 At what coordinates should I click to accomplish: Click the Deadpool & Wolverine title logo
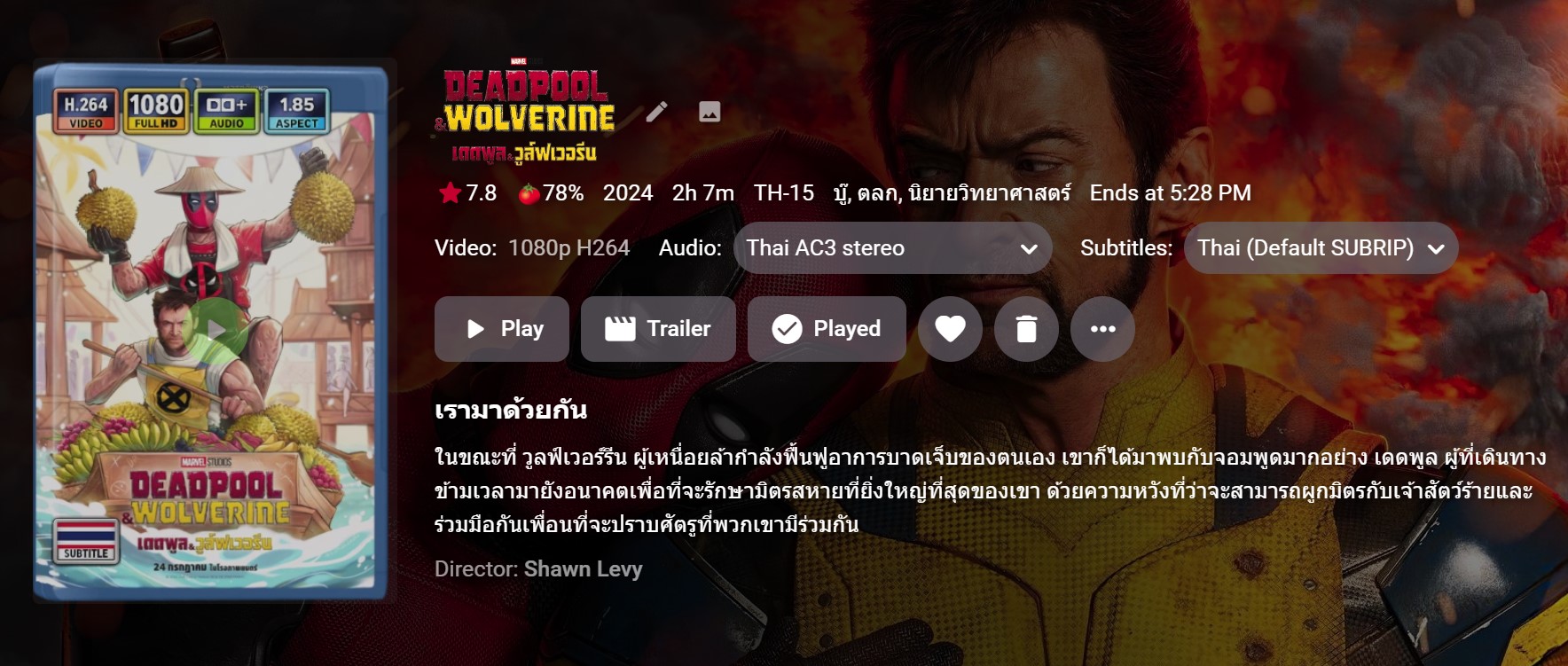(526, 111)
